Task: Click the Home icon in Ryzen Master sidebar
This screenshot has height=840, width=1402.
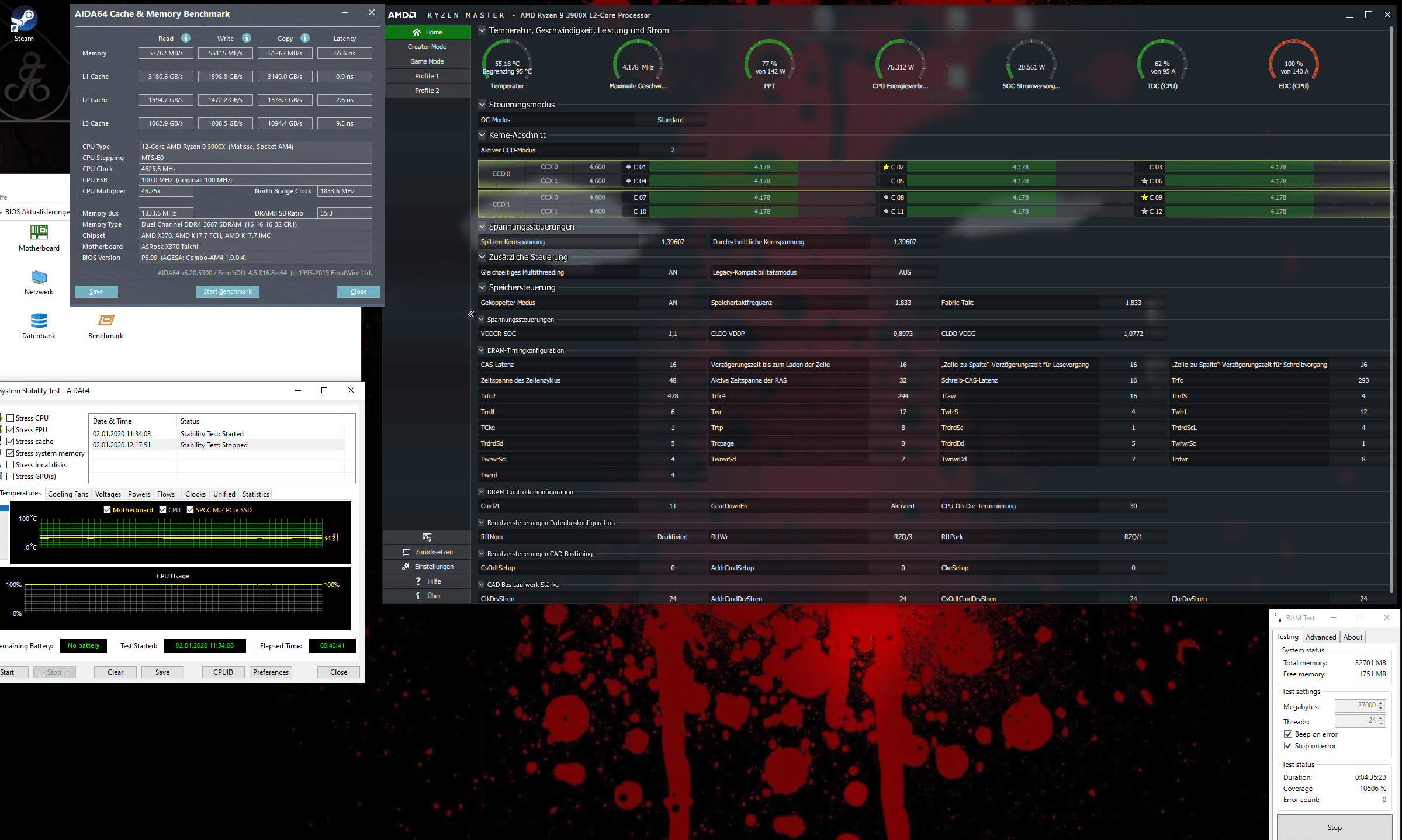Action: click(x=417, y=32)
